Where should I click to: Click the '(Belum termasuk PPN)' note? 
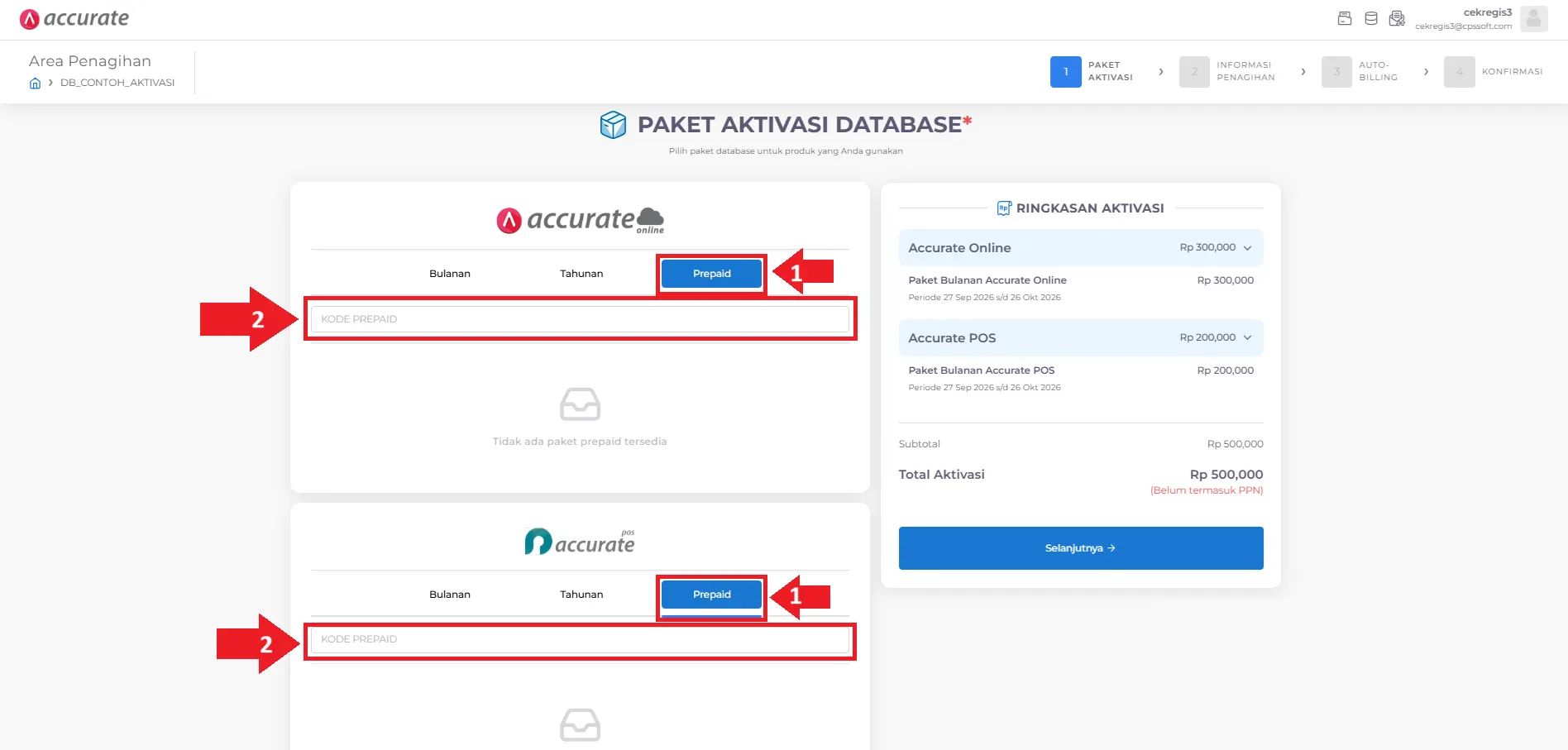pos(1207,490)
